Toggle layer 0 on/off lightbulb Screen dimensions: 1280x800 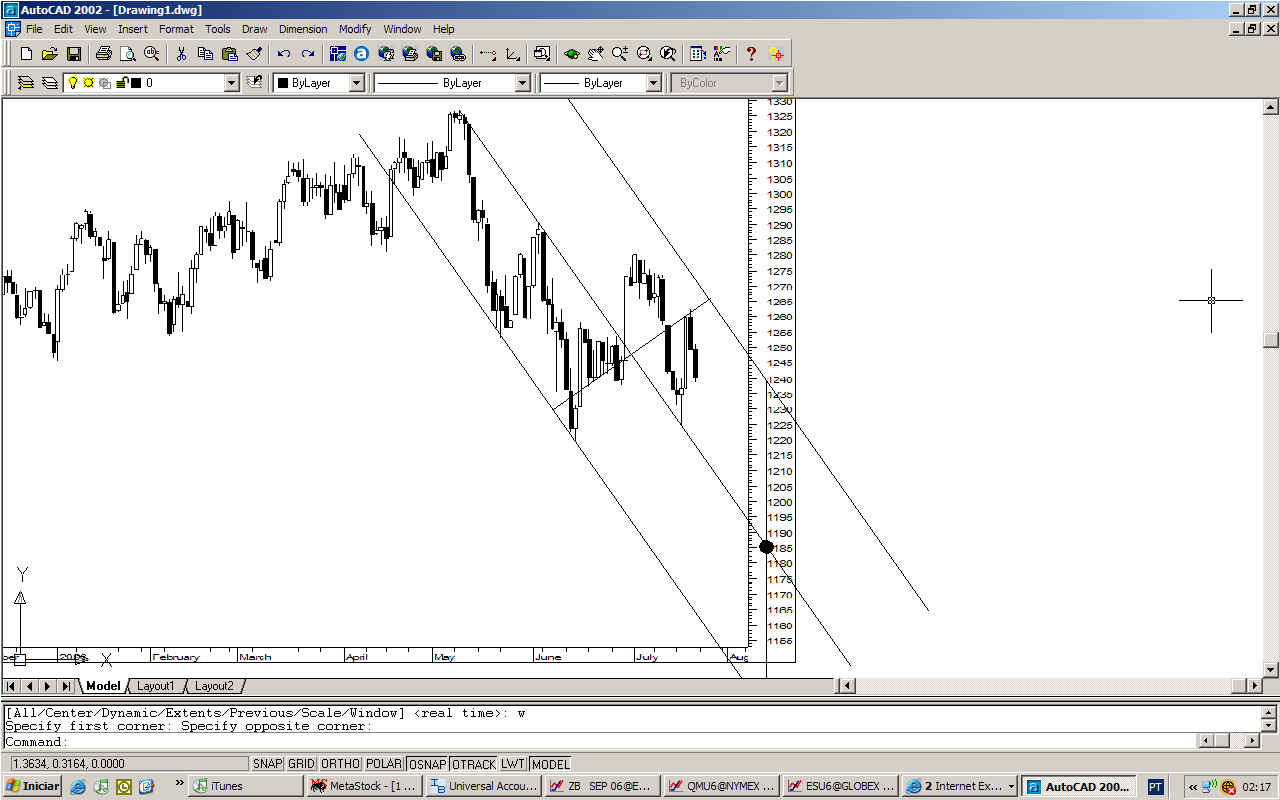tap(73, 83)
